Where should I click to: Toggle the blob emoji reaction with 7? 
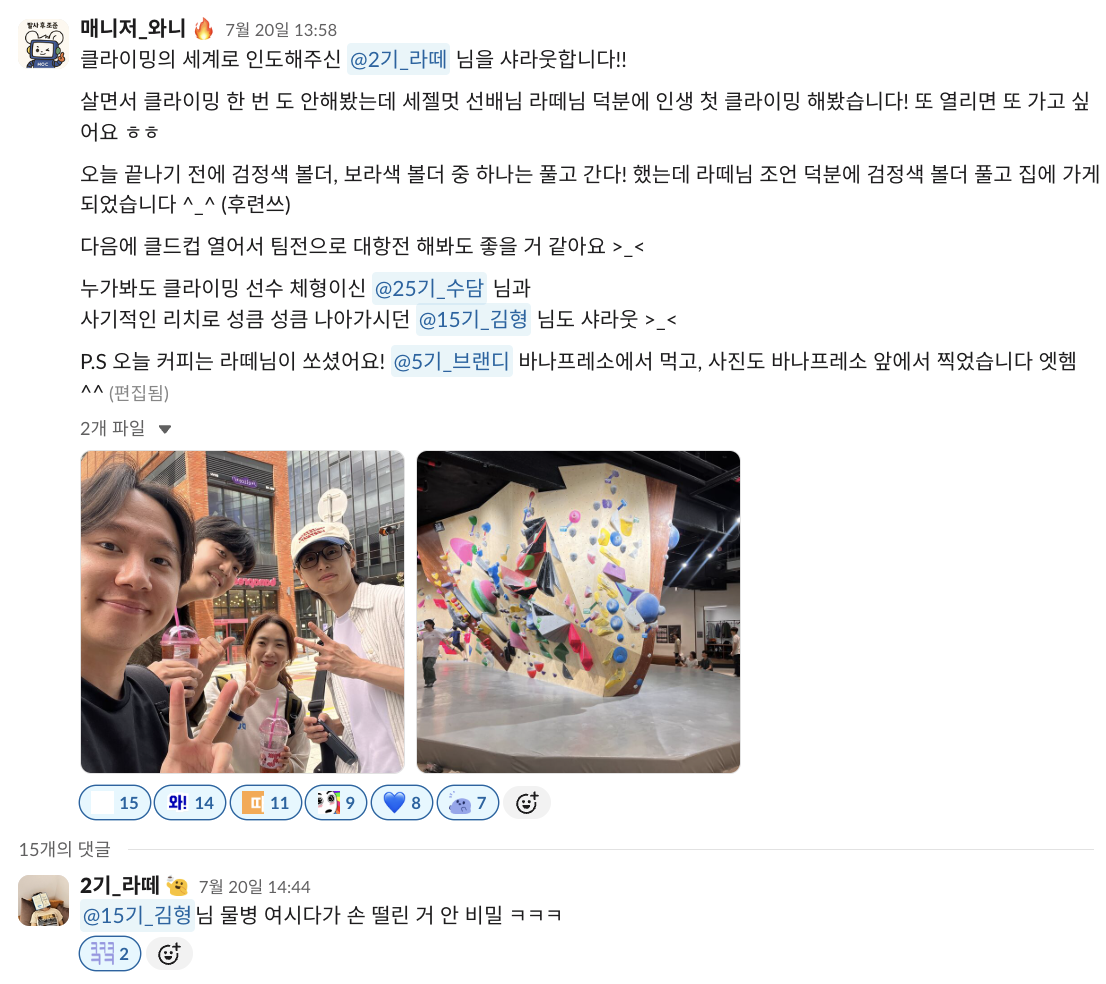[x=468, y=803]
